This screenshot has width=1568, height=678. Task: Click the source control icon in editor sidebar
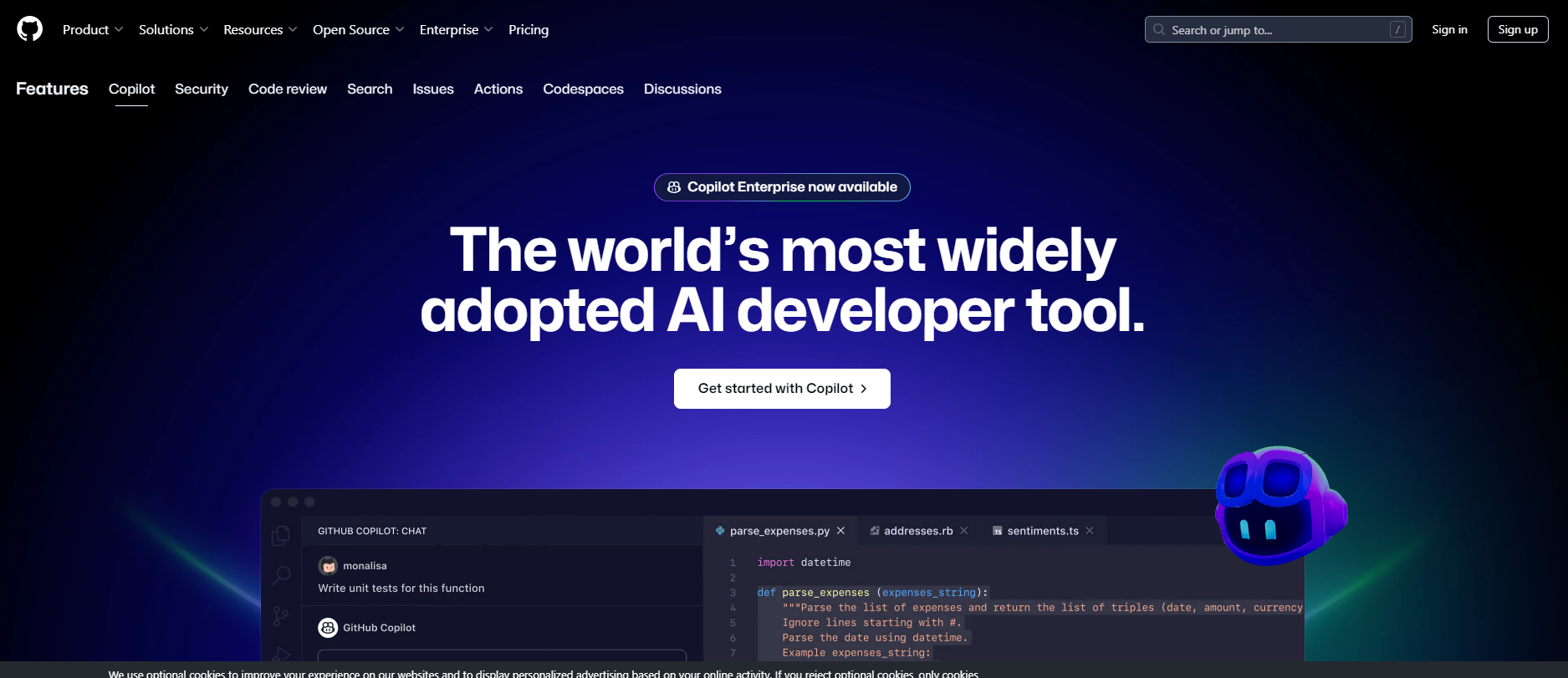point(281,617)
